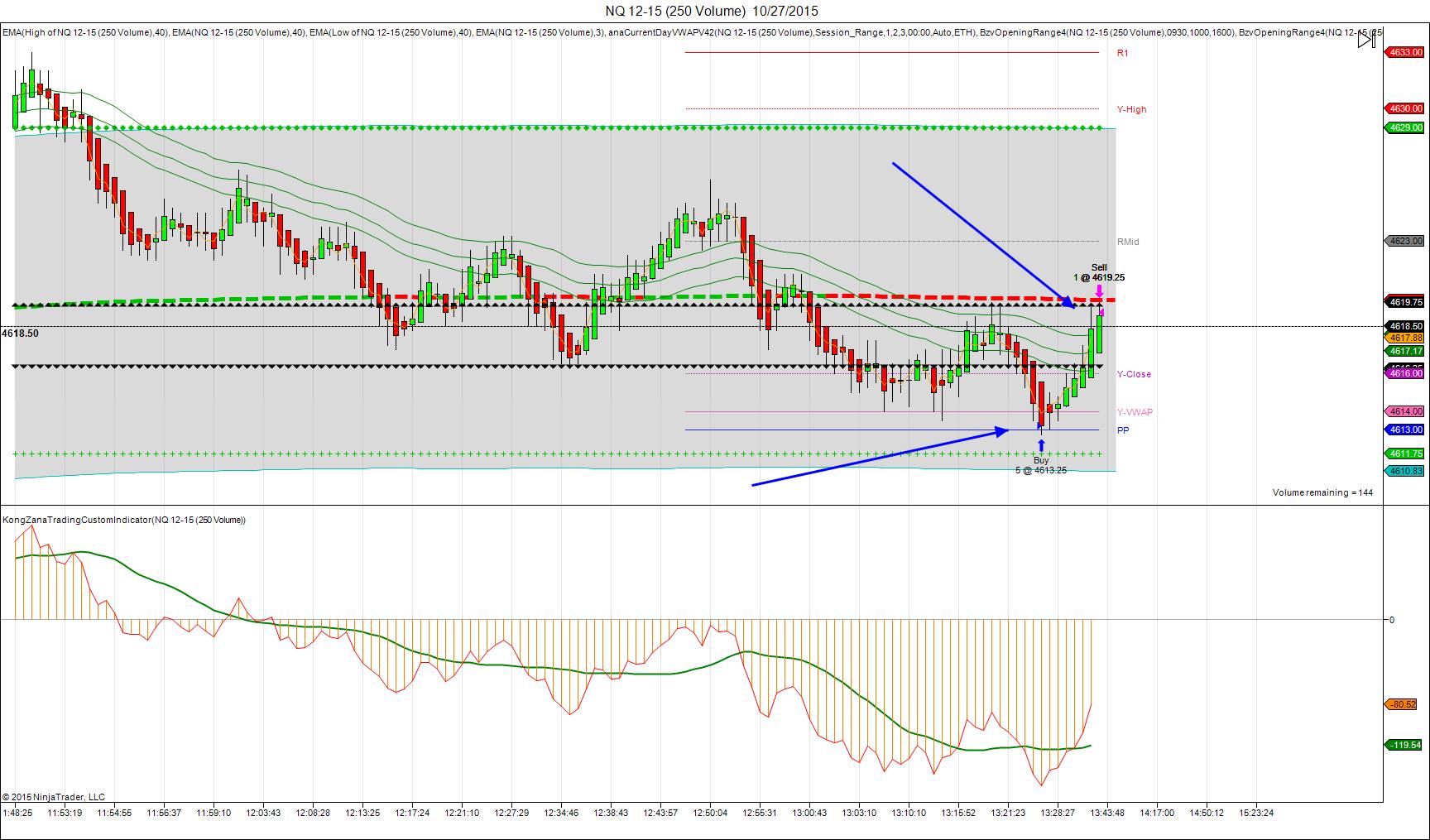Viewport: 1430px width, 840px height.
Task: Click the Y-High level label
Action: (1131, 109)
